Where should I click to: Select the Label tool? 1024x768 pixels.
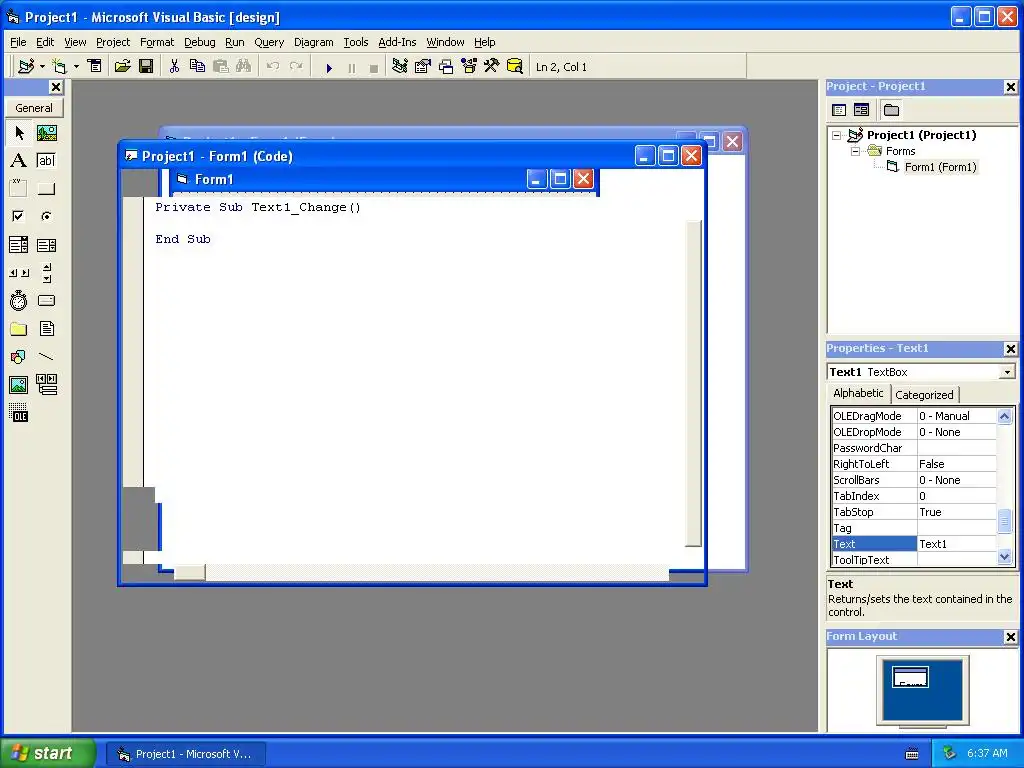19,161
